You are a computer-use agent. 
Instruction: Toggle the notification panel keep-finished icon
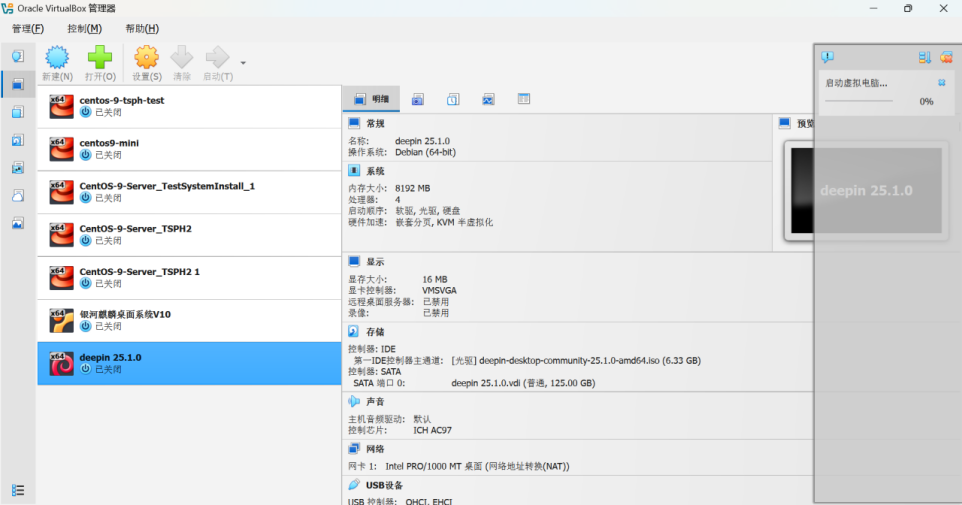click(925, 57)
